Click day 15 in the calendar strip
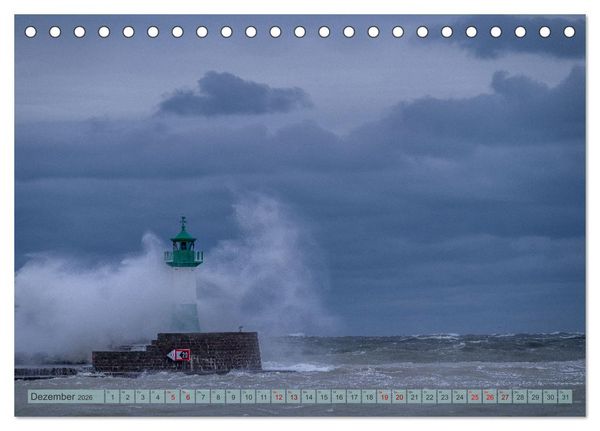This screenshot has height=431, width=600. [324, 397]
